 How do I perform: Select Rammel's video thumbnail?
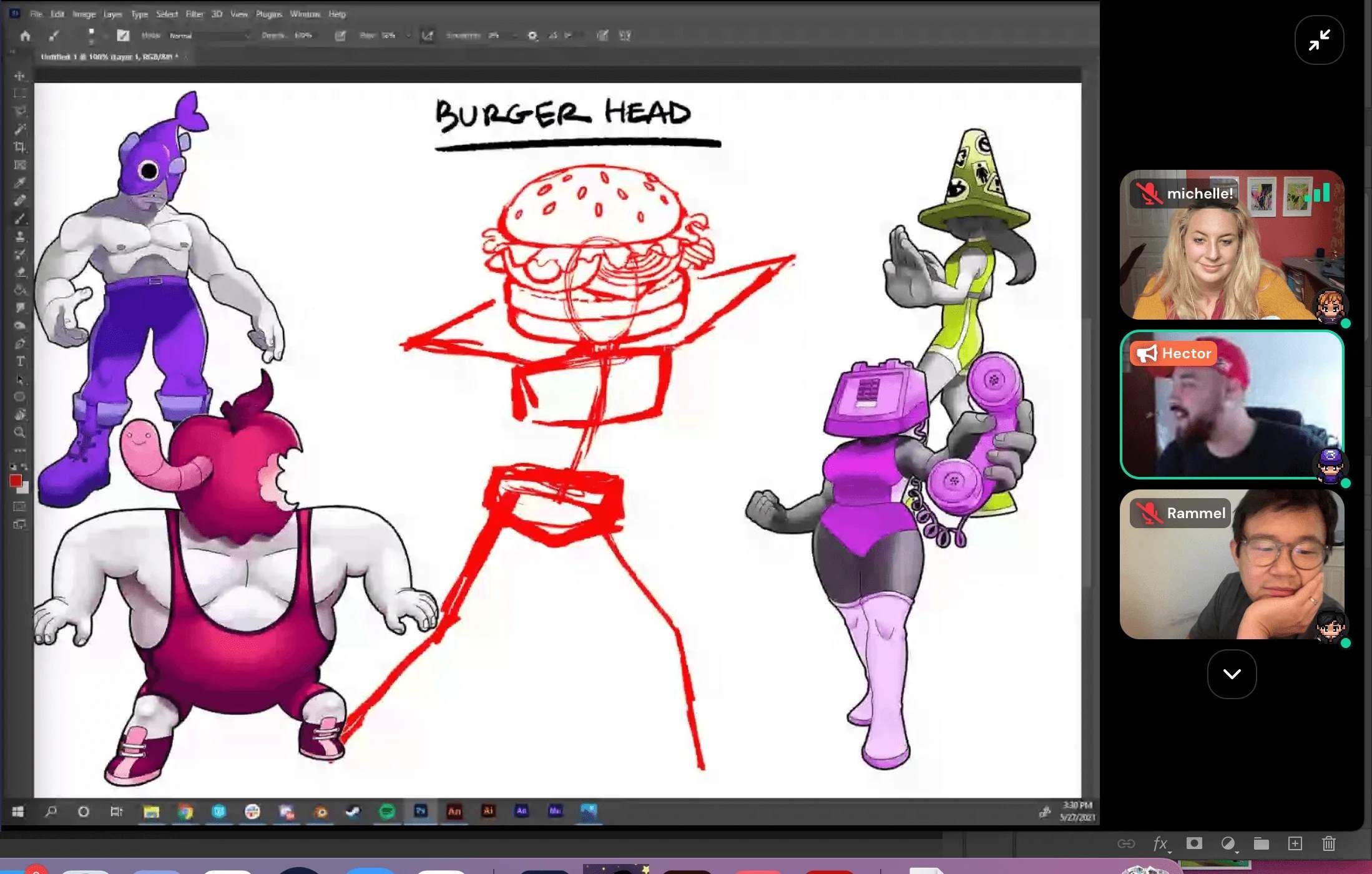[1232, 564]
